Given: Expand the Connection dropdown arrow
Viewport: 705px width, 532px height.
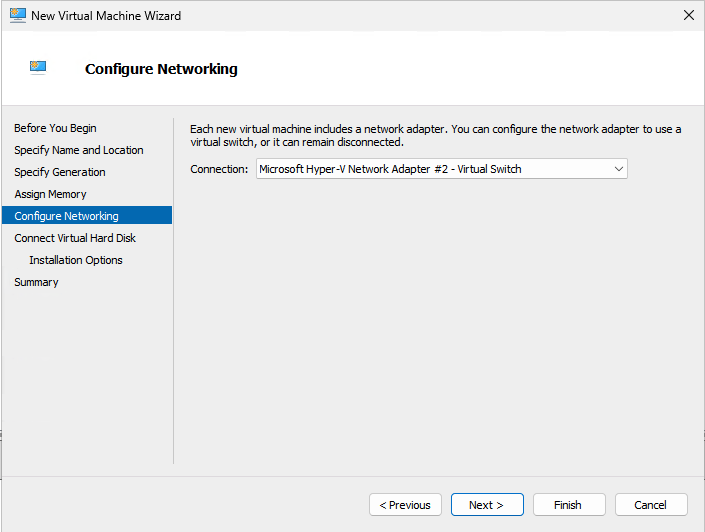Looking at the screenshot, I should pyautogui.click(x=618, y=169).
